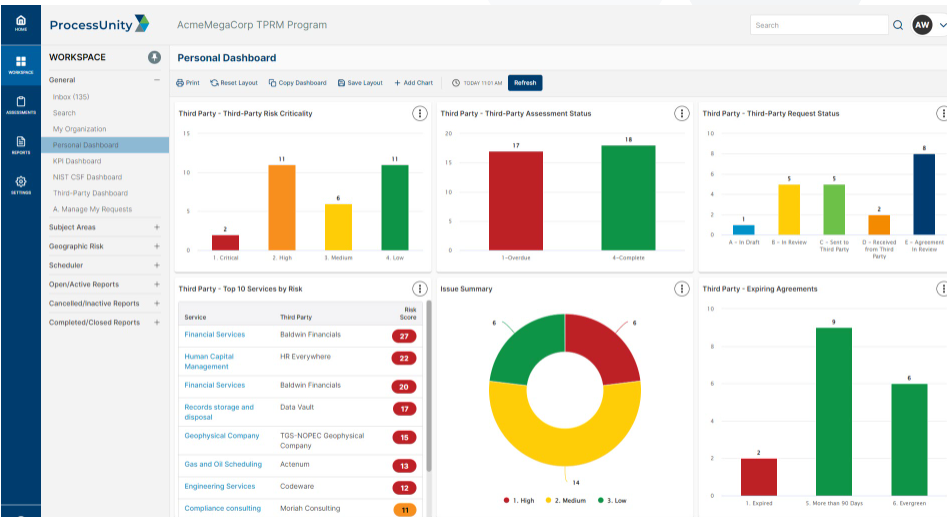The width and height of the screenshot is (947, 517).
Task: Open NIST CSF Dashboard
Action: coord(87,177)
